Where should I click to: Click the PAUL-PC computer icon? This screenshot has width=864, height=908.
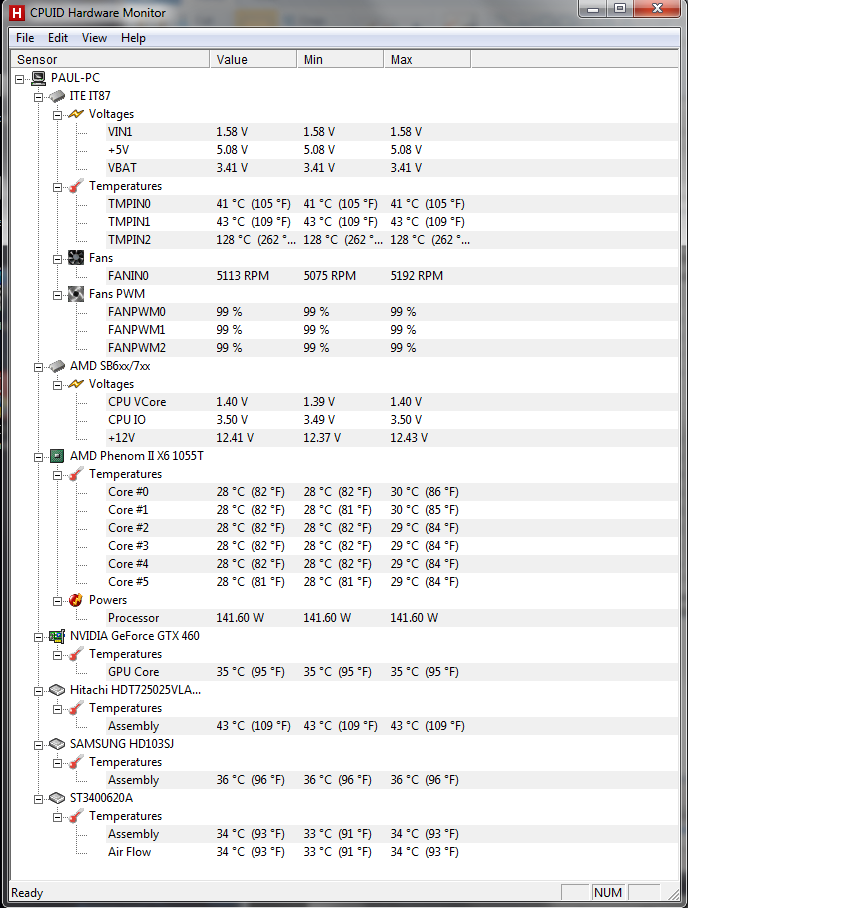point(38,78)
